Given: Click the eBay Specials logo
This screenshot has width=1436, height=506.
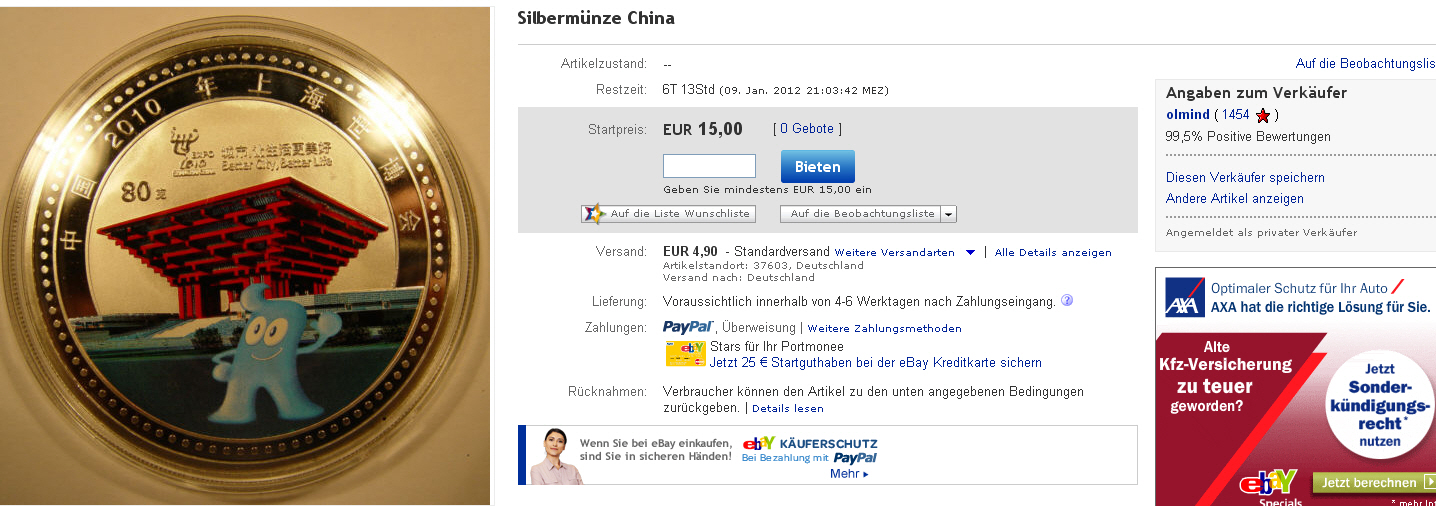Looking at the screenshot, I should [x=1268, y=489].
